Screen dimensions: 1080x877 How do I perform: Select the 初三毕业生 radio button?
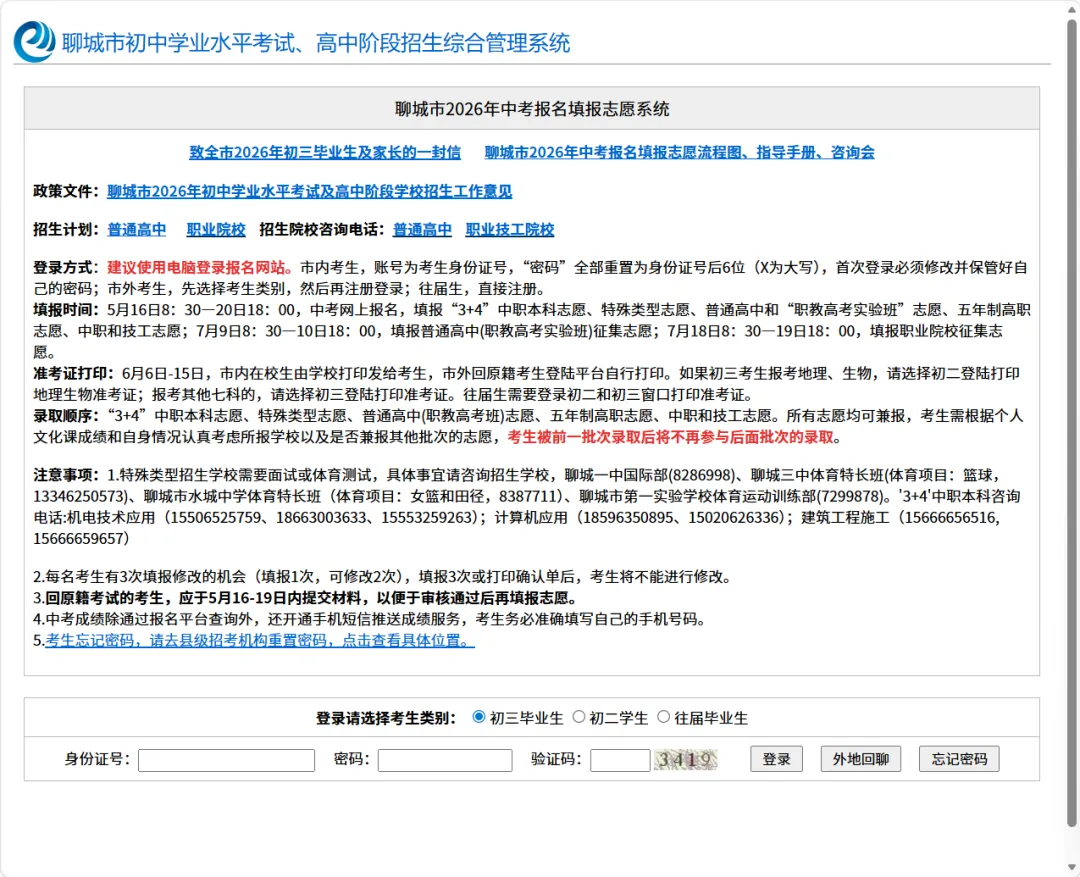[x=479, y=717]
